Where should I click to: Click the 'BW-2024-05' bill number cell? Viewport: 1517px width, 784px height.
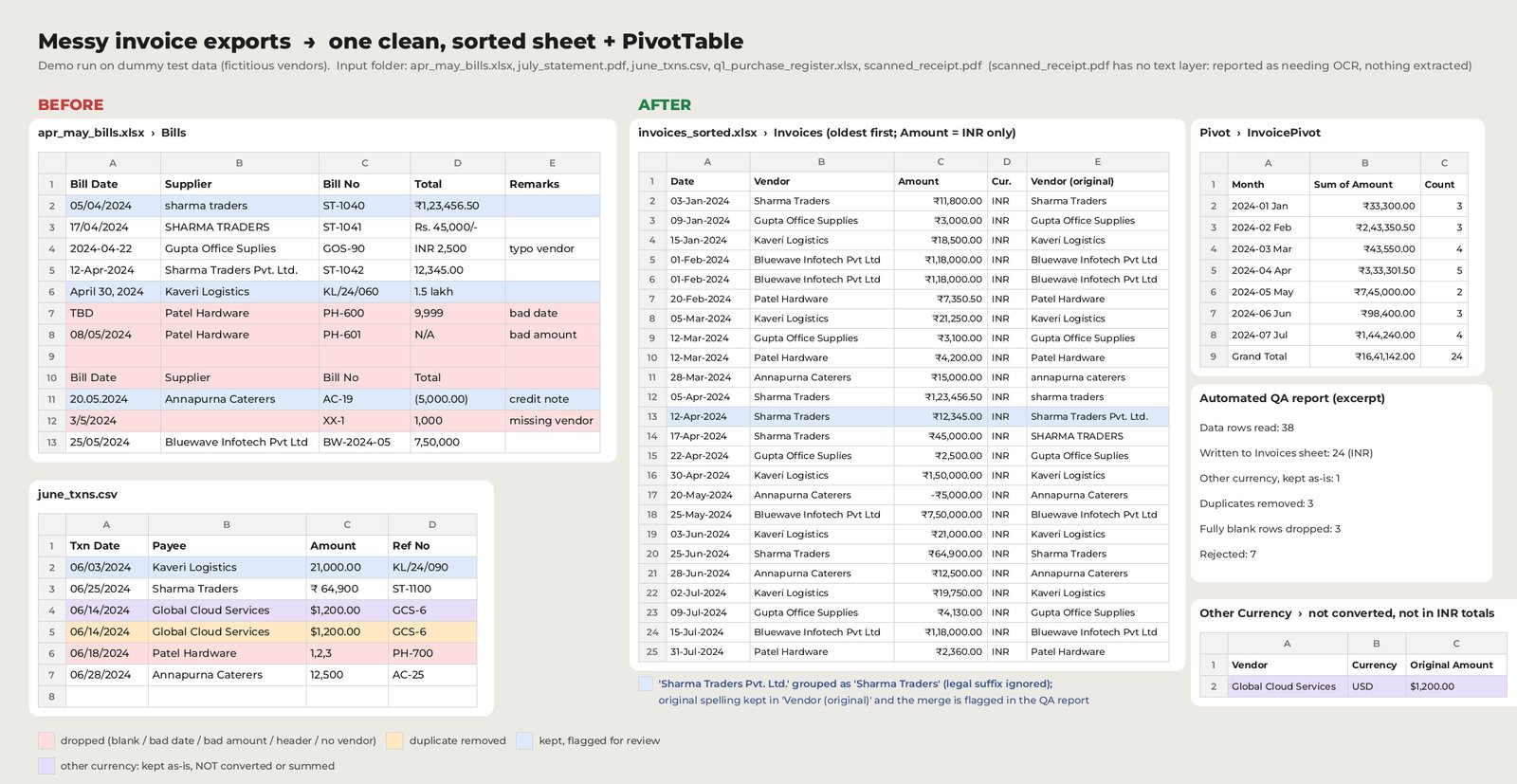(x=365, y=442)
